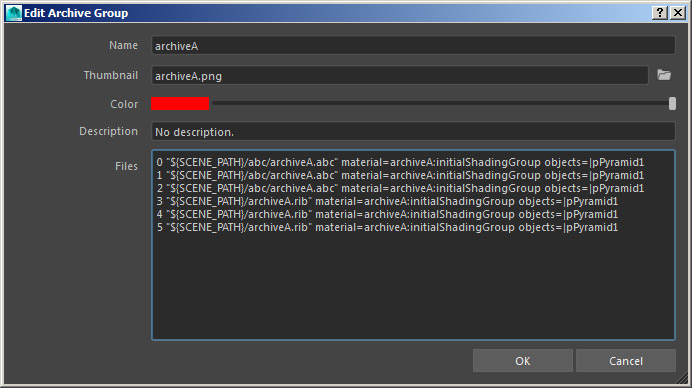Select file entry 1 in Files list

(400, 175)
